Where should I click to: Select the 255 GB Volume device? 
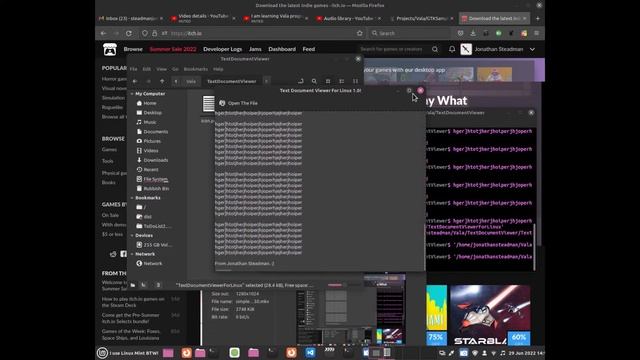(154, 245)
